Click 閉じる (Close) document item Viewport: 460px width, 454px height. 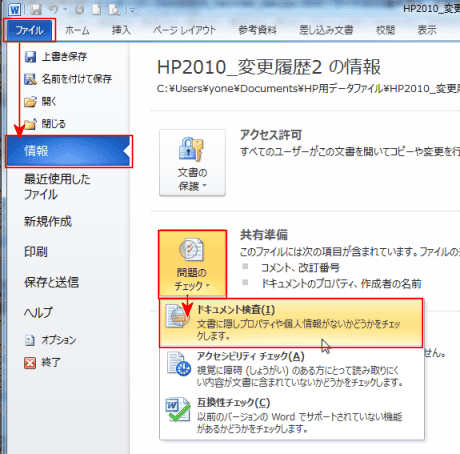click(x=45, y=124)
